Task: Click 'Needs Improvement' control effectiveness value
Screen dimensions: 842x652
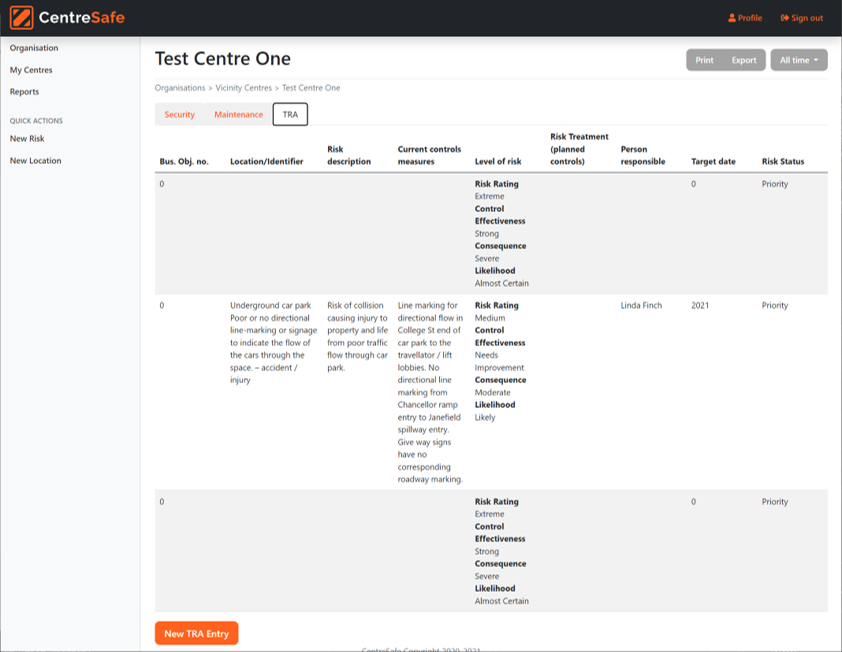Action: pyautogui.click(x=499, y=361)
